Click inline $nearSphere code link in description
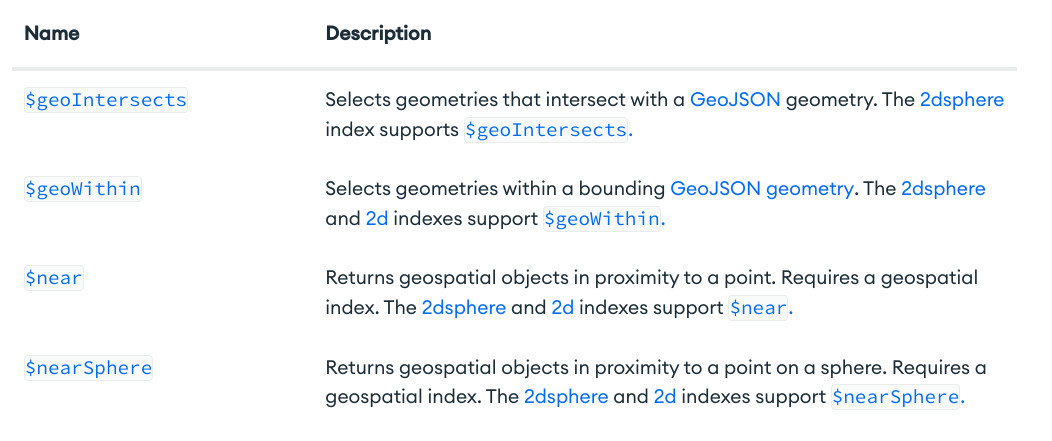This screenshot has height=441, width=1052. pos(895,396)
